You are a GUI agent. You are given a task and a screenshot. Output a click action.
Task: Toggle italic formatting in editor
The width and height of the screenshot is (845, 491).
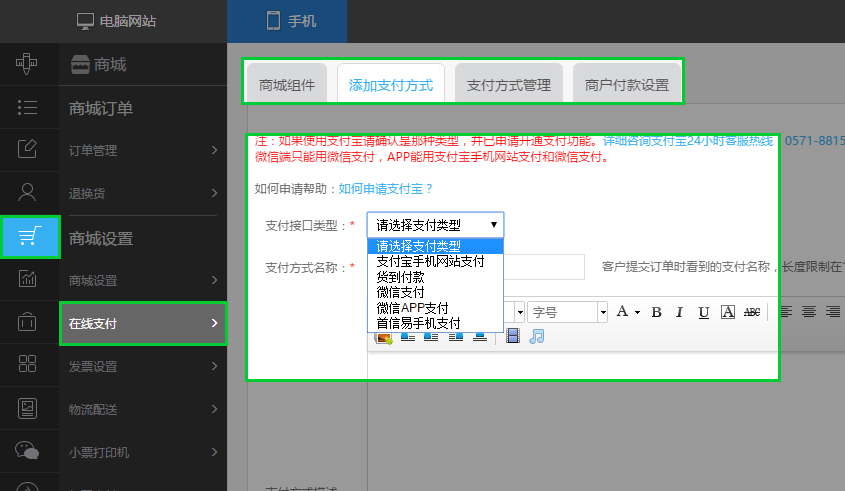click(x=680, y=312)
